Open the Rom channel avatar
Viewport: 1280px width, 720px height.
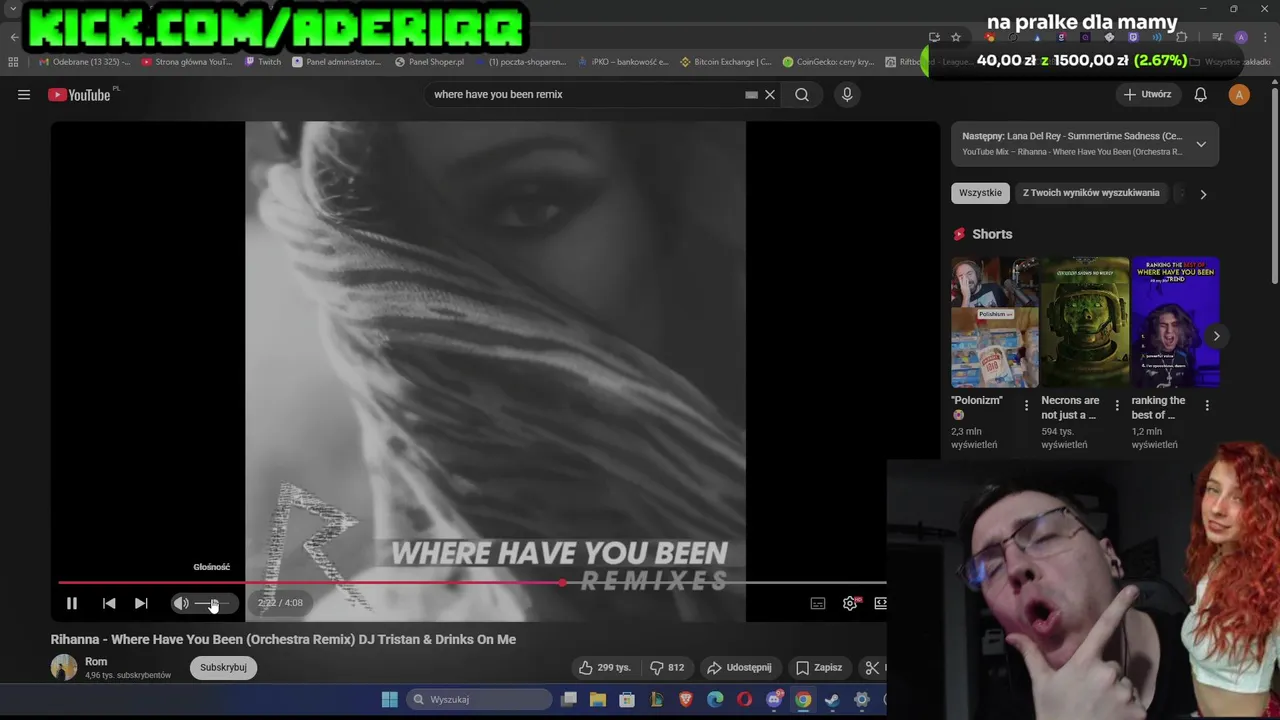click(x=64, y=667)
